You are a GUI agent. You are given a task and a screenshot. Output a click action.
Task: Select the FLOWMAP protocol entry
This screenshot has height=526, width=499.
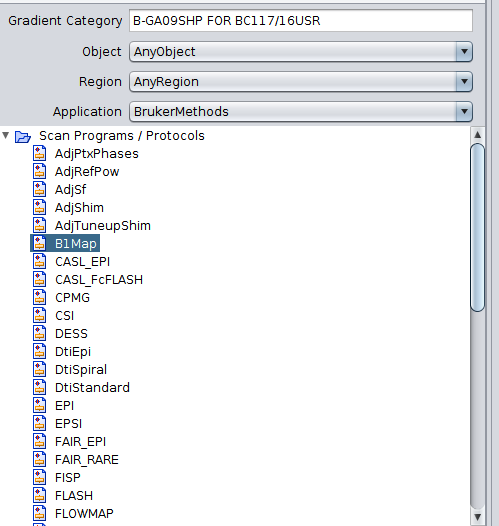coord(84,513)
